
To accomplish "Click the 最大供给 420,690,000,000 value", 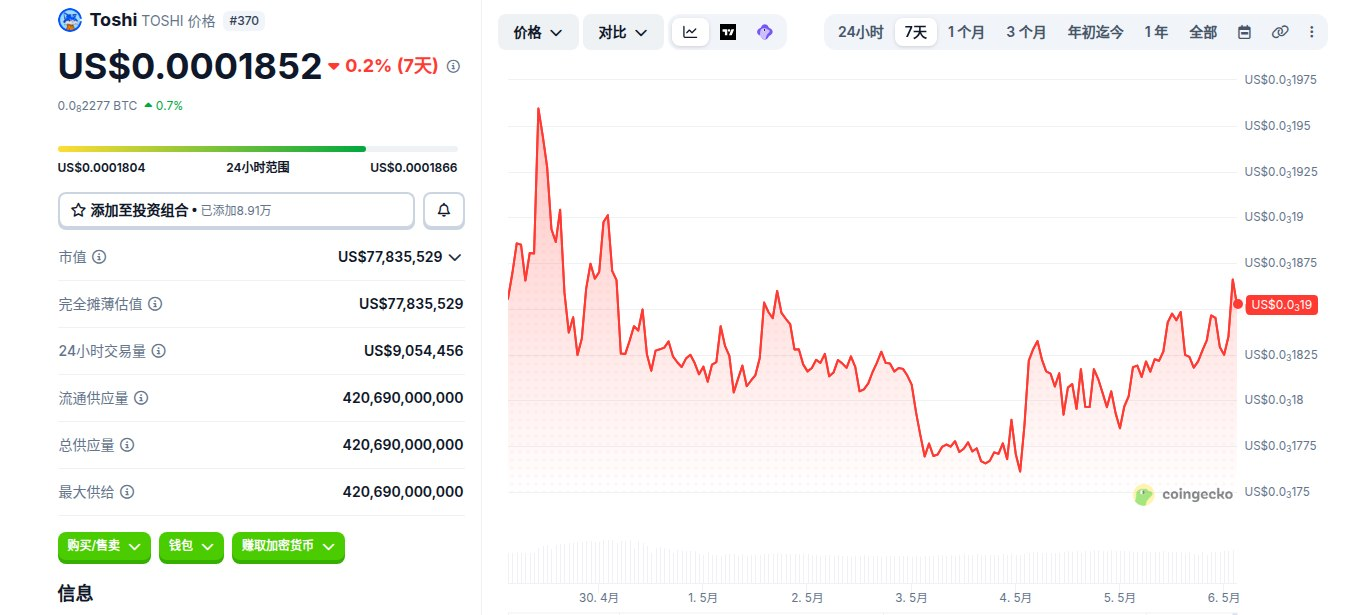I will 403,492.
